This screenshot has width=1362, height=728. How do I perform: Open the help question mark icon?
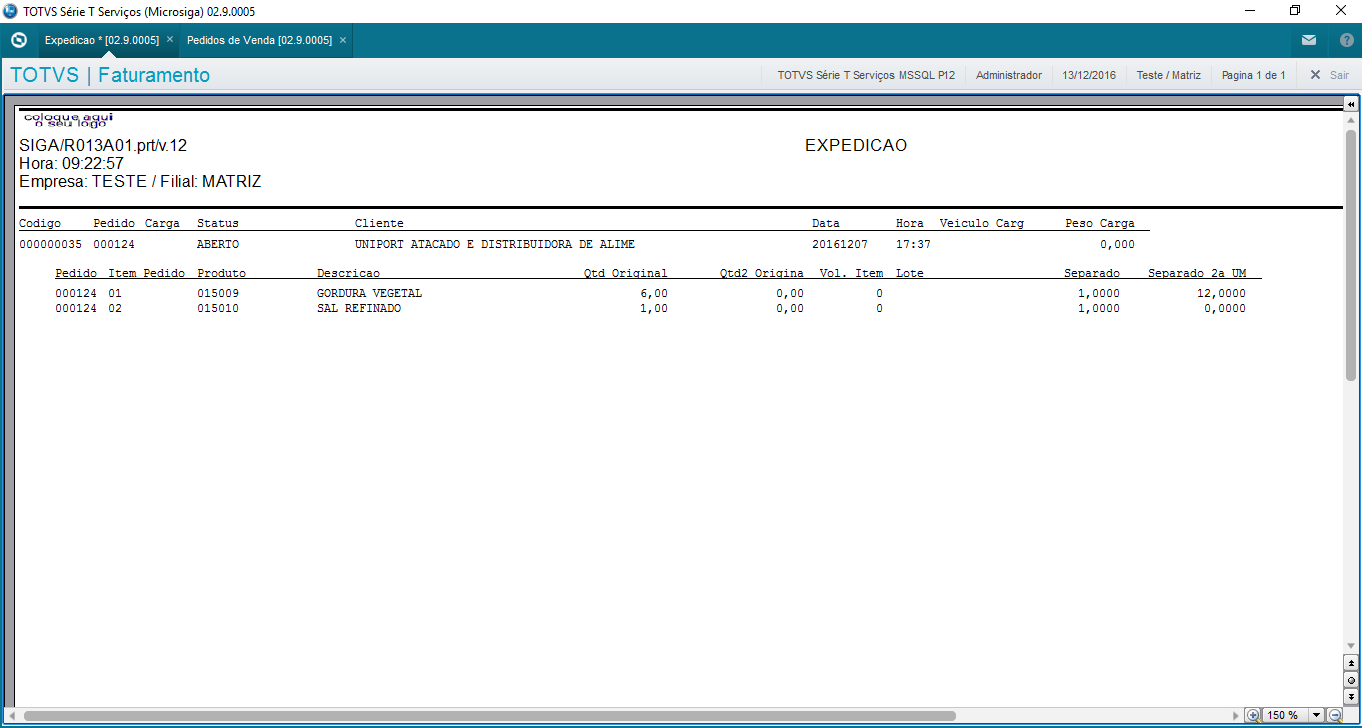pos(1346,41)
